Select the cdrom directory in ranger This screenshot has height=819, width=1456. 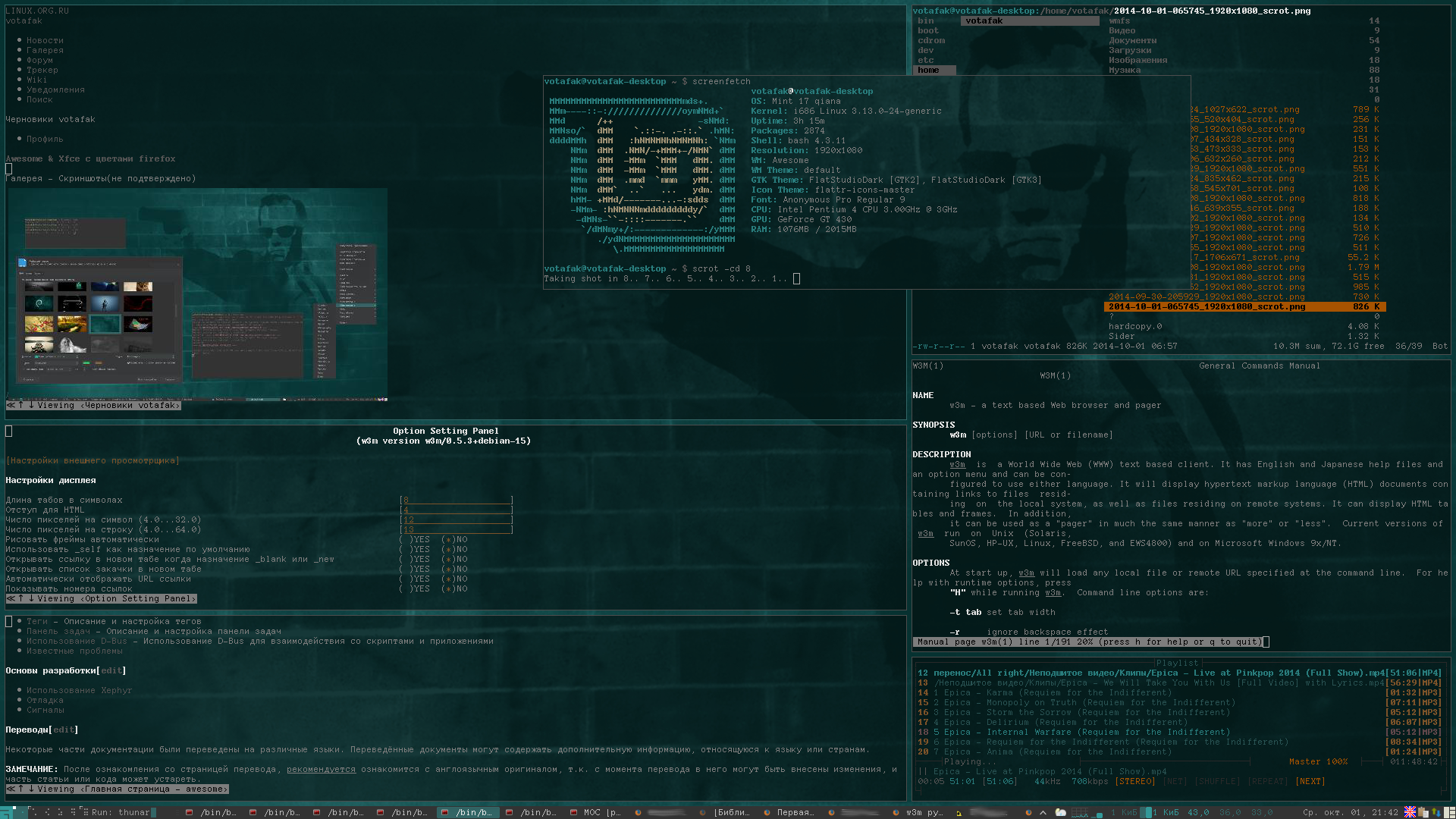tap(931, 41)
